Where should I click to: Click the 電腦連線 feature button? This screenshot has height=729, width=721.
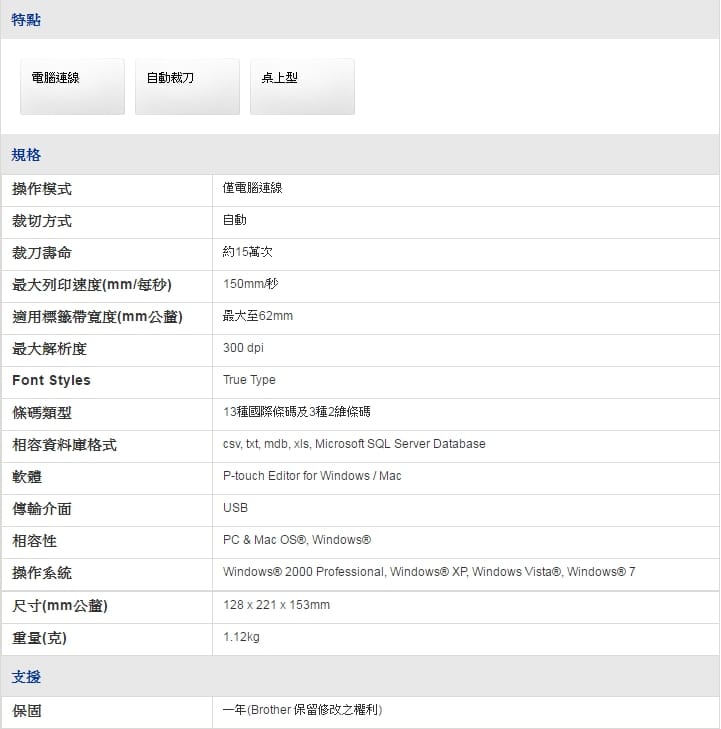coord(72,86)
